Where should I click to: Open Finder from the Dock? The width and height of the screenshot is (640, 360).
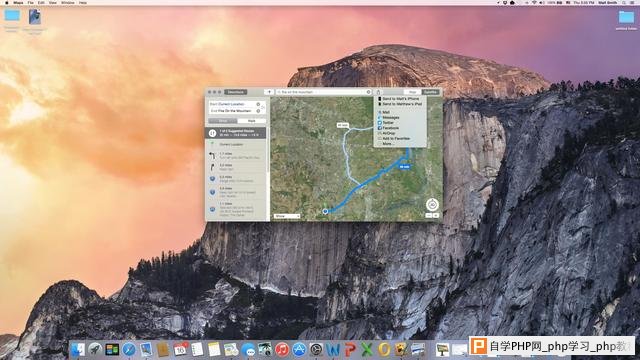coord(78,350)
